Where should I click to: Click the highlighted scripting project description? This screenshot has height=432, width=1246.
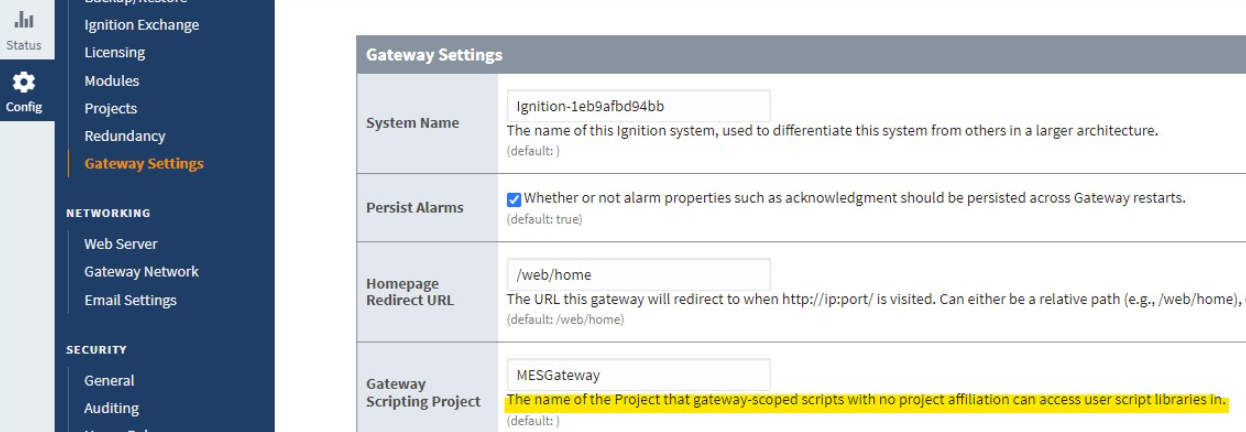tap(866, 401)
